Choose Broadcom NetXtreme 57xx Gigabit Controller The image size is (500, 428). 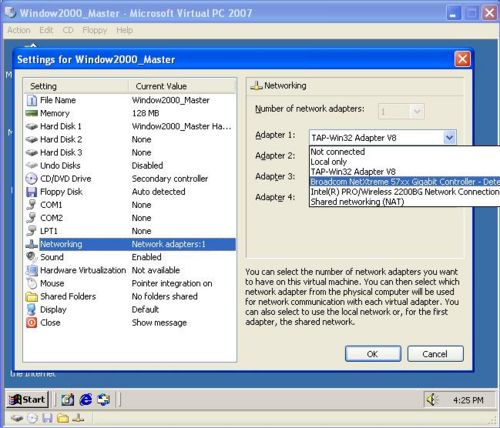pos(405,182)
